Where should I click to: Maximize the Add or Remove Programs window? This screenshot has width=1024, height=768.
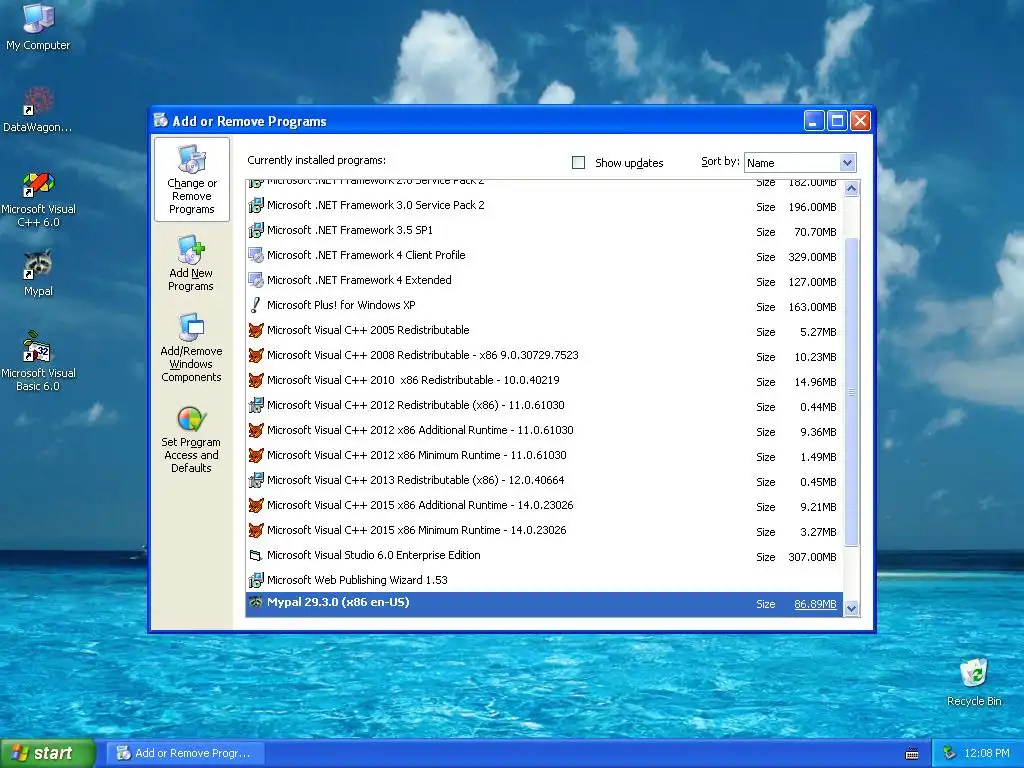(x=837, y=121)
